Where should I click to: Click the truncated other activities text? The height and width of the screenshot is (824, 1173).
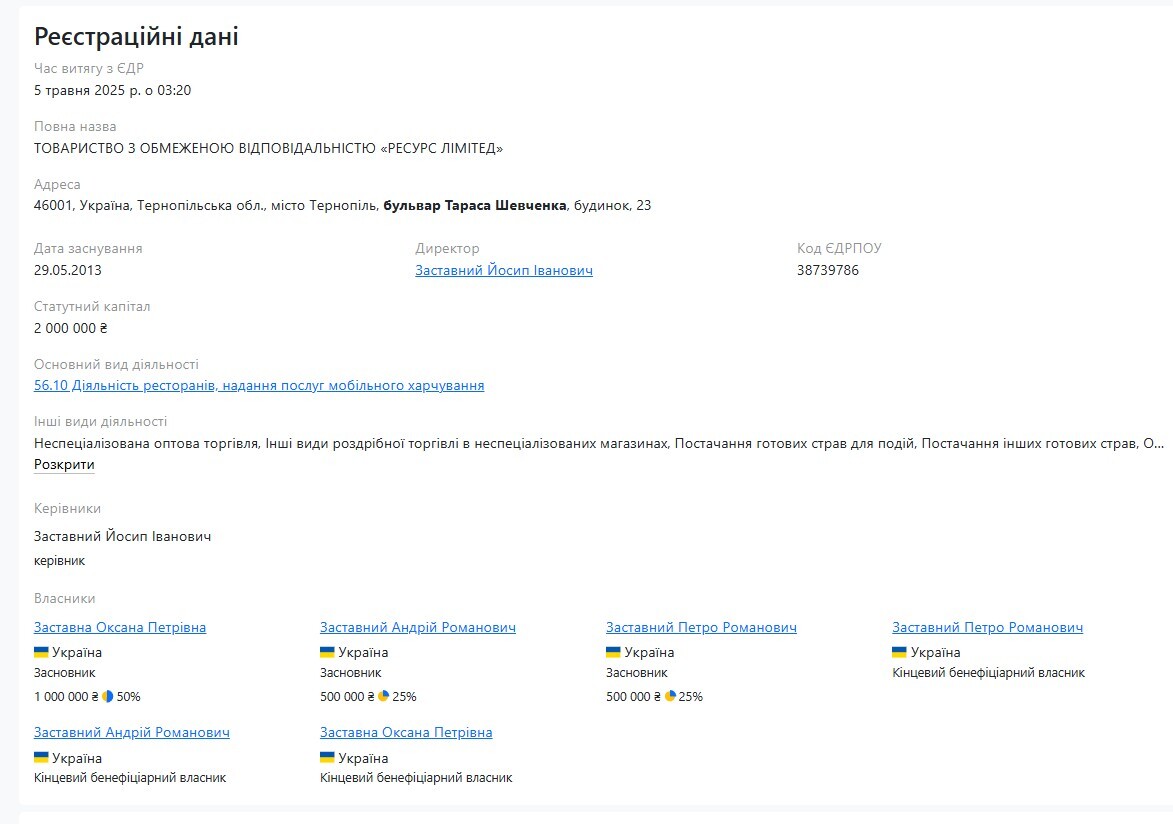[x=598, y=444]
